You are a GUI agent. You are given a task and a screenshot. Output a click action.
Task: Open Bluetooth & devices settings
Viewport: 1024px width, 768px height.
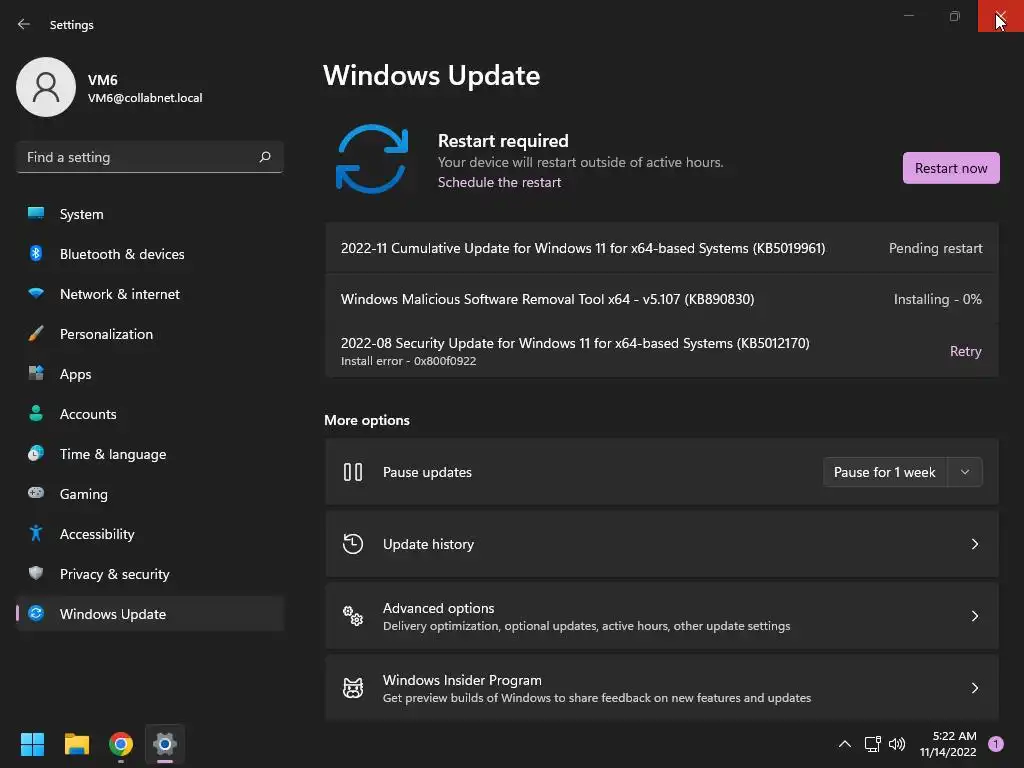coord(150,254)
